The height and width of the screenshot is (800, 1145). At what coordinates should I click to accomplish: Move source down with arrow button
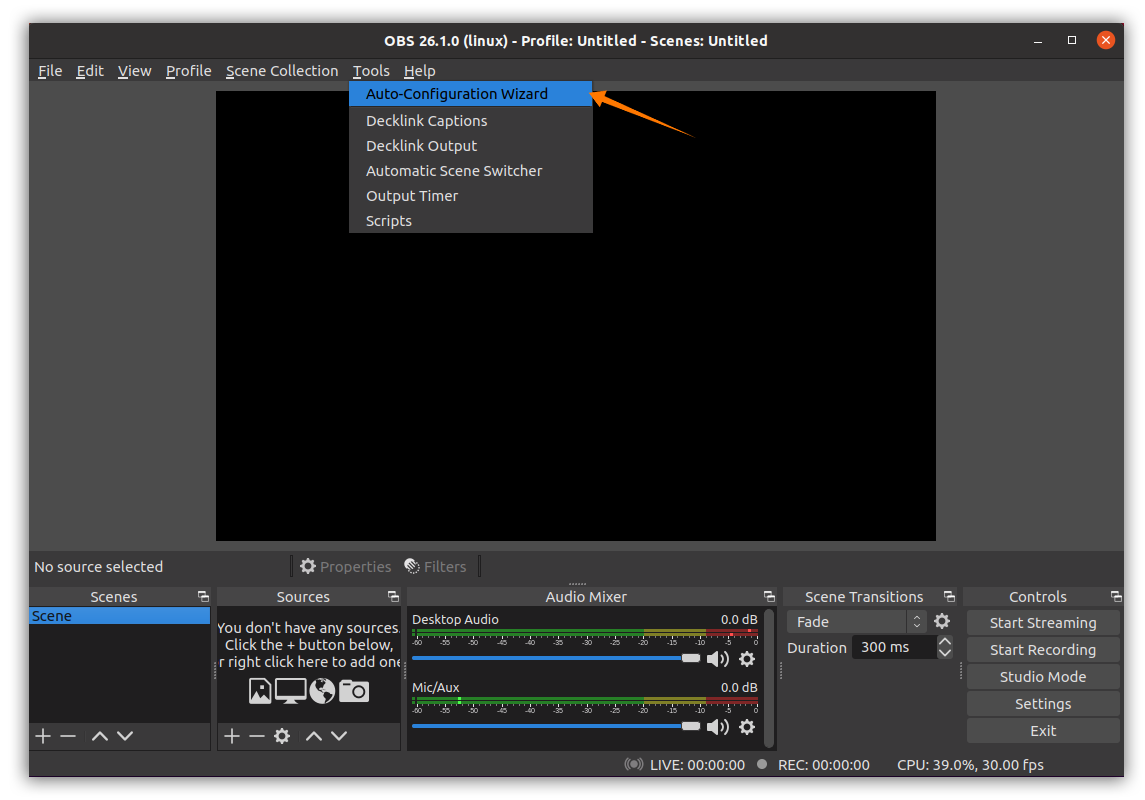(x=339, y=736)
